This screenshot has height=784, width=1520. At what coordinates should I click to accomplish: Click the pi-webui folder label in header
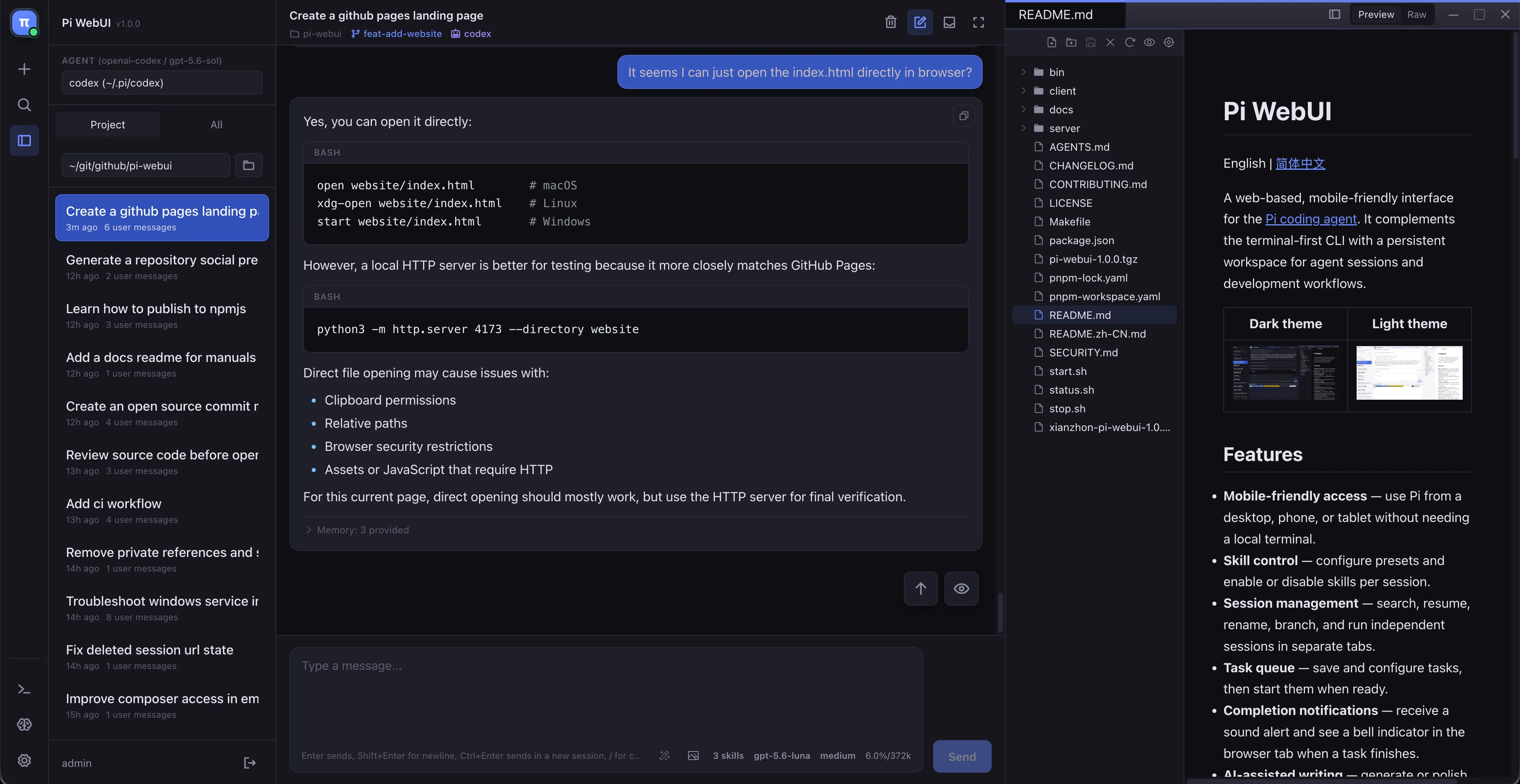(x=316, y=34)
